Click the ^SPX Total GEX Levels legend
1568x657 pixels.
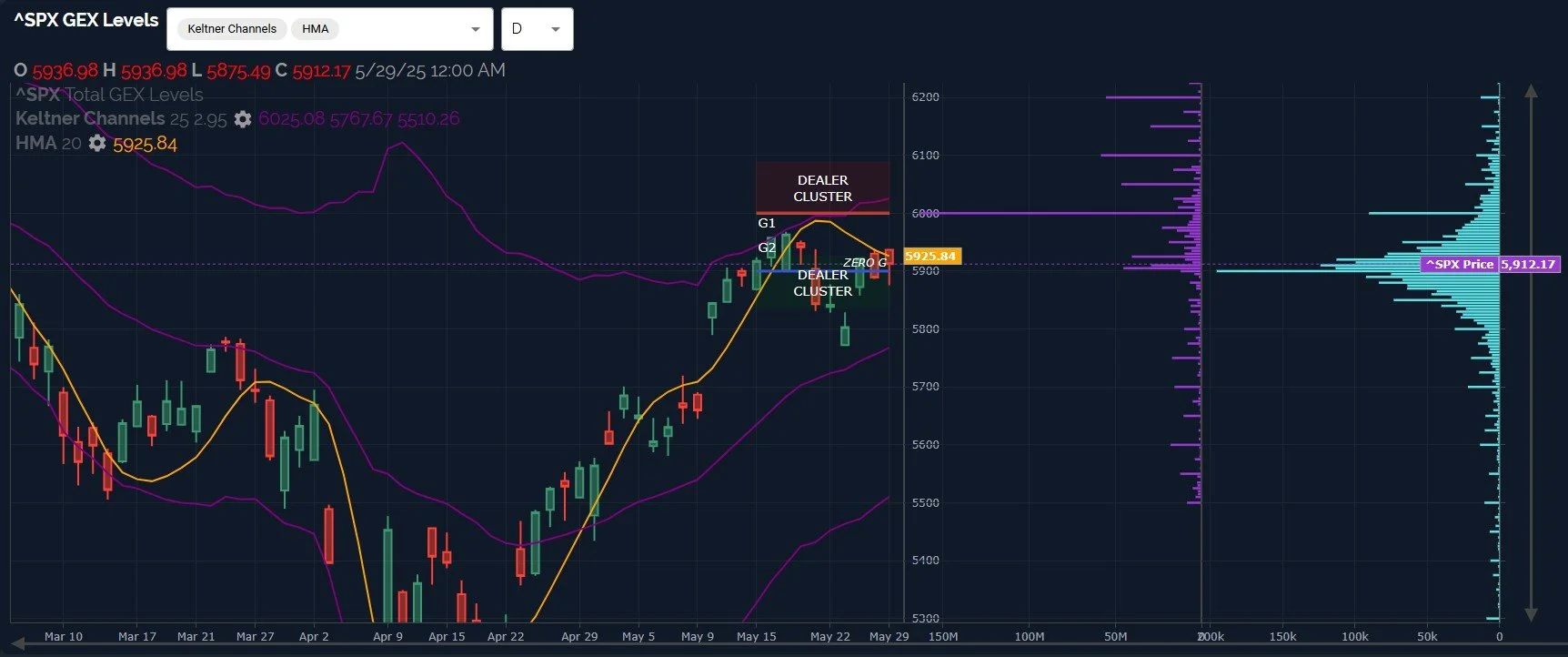pyautogui.click(x=109, y=95)
